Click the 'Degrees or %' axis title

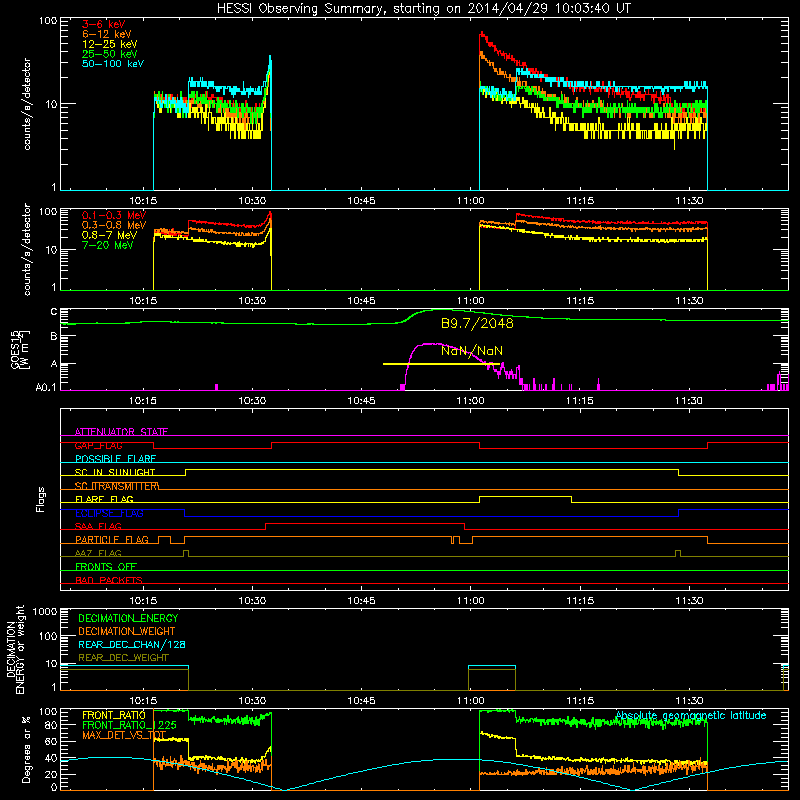26,749
